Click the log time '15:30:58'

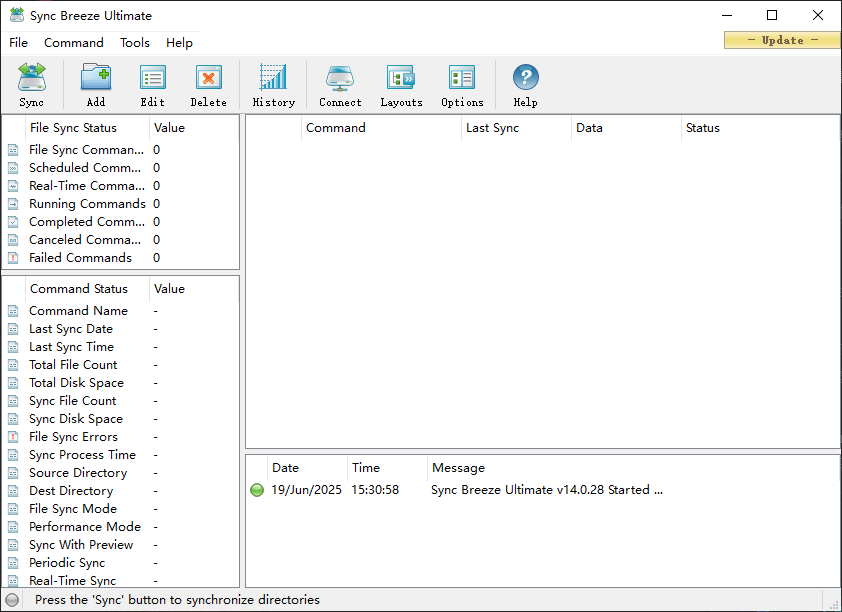tap(375, 490)
